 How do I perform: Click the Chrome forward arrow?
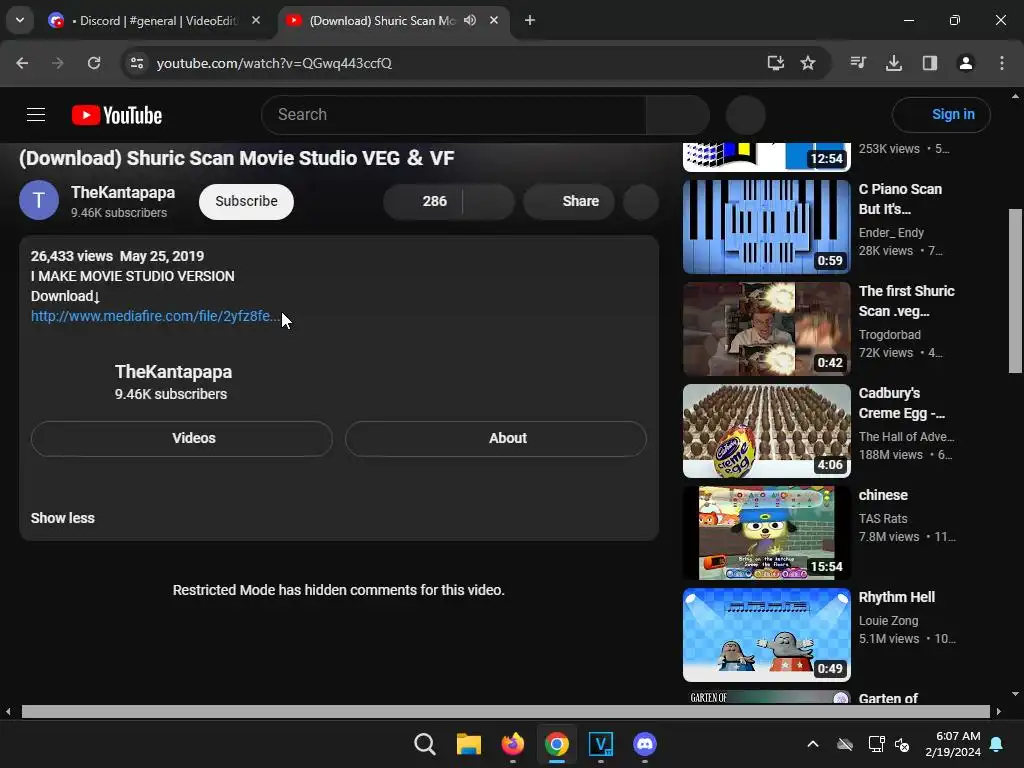(x=58, y=63)
